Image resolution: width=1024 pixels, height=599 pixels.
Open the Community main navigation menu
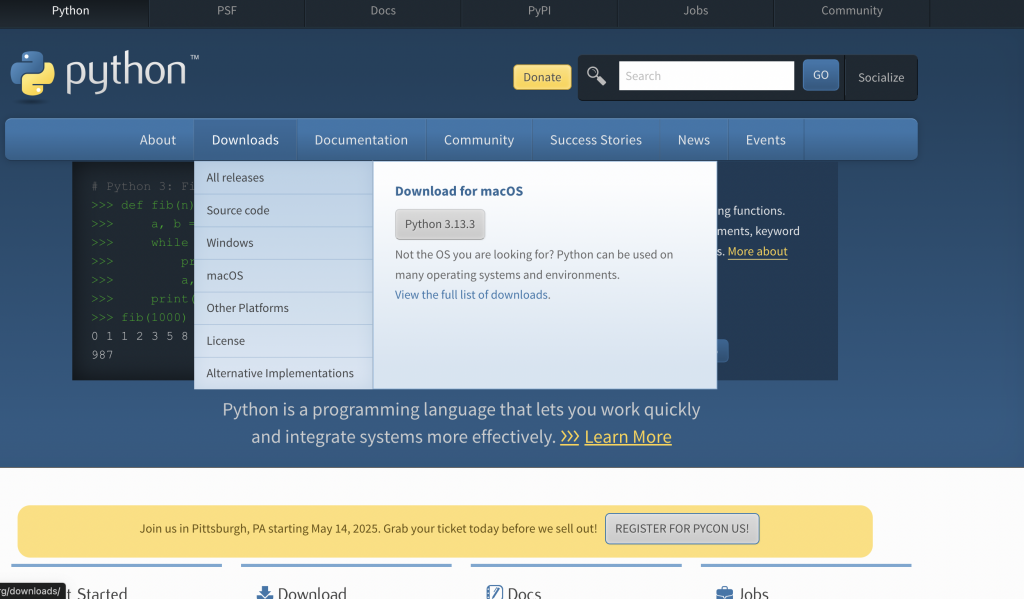click(x=479, y=140)
